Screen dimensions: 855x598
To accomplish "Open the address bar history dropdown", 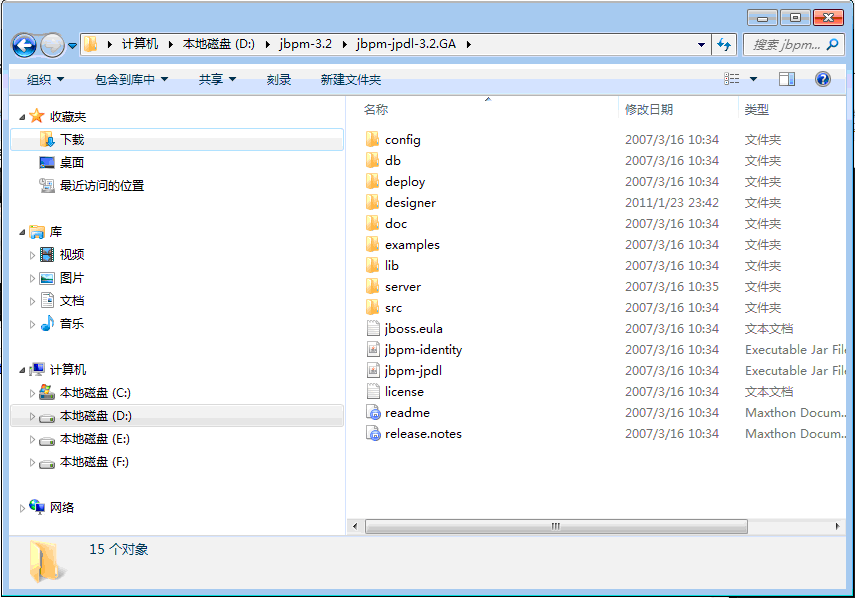I will 701,45.
